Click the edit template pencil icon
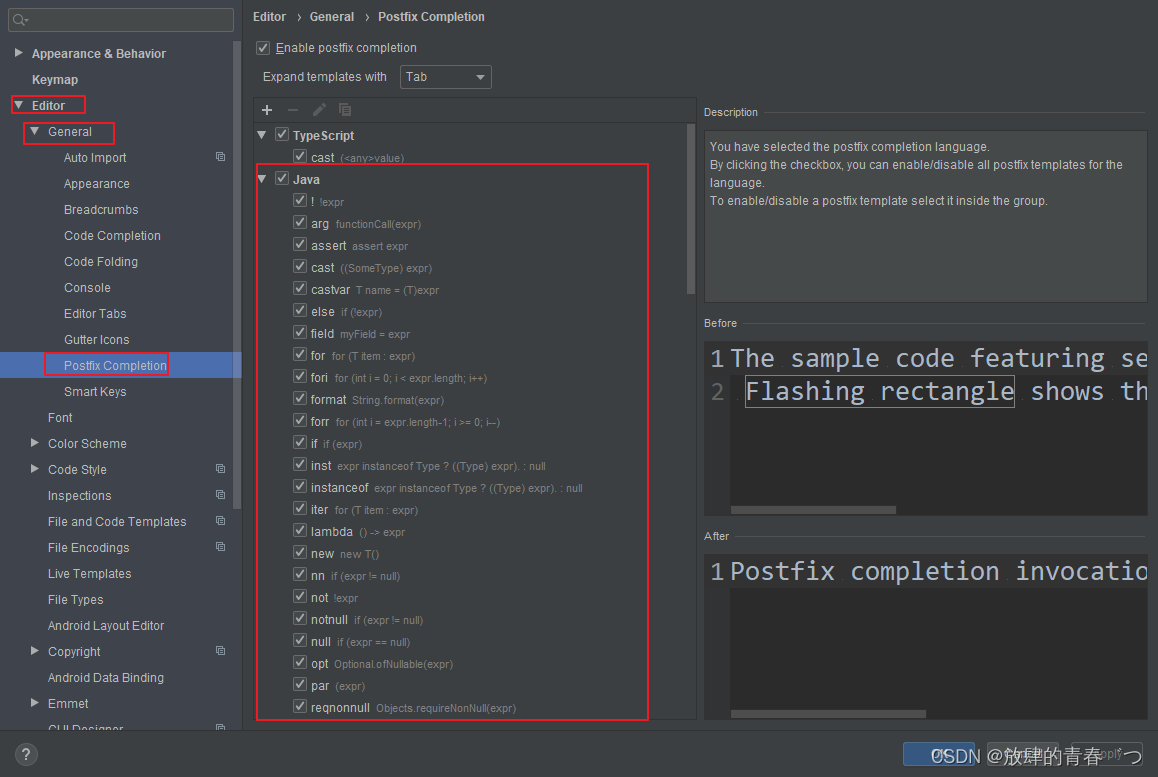 tap(319, 110)
